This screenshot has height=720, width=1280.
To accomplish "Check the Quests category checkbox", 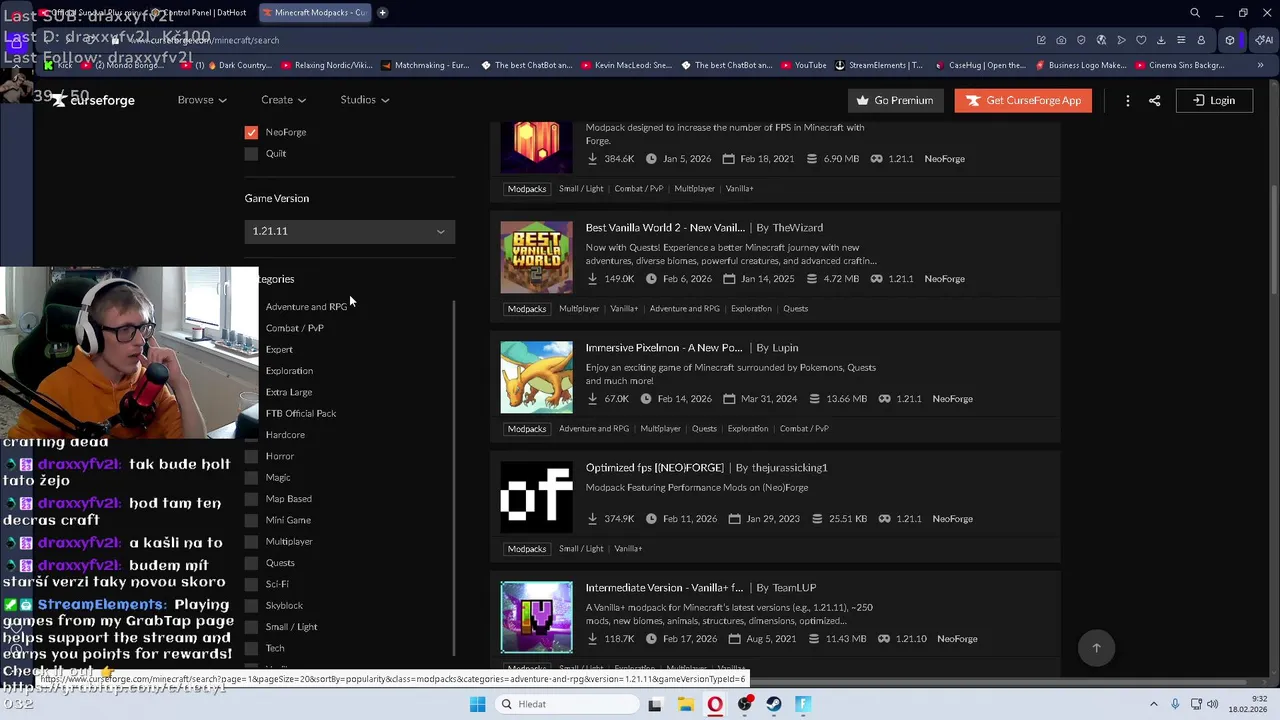I will [x=251, y=563].
